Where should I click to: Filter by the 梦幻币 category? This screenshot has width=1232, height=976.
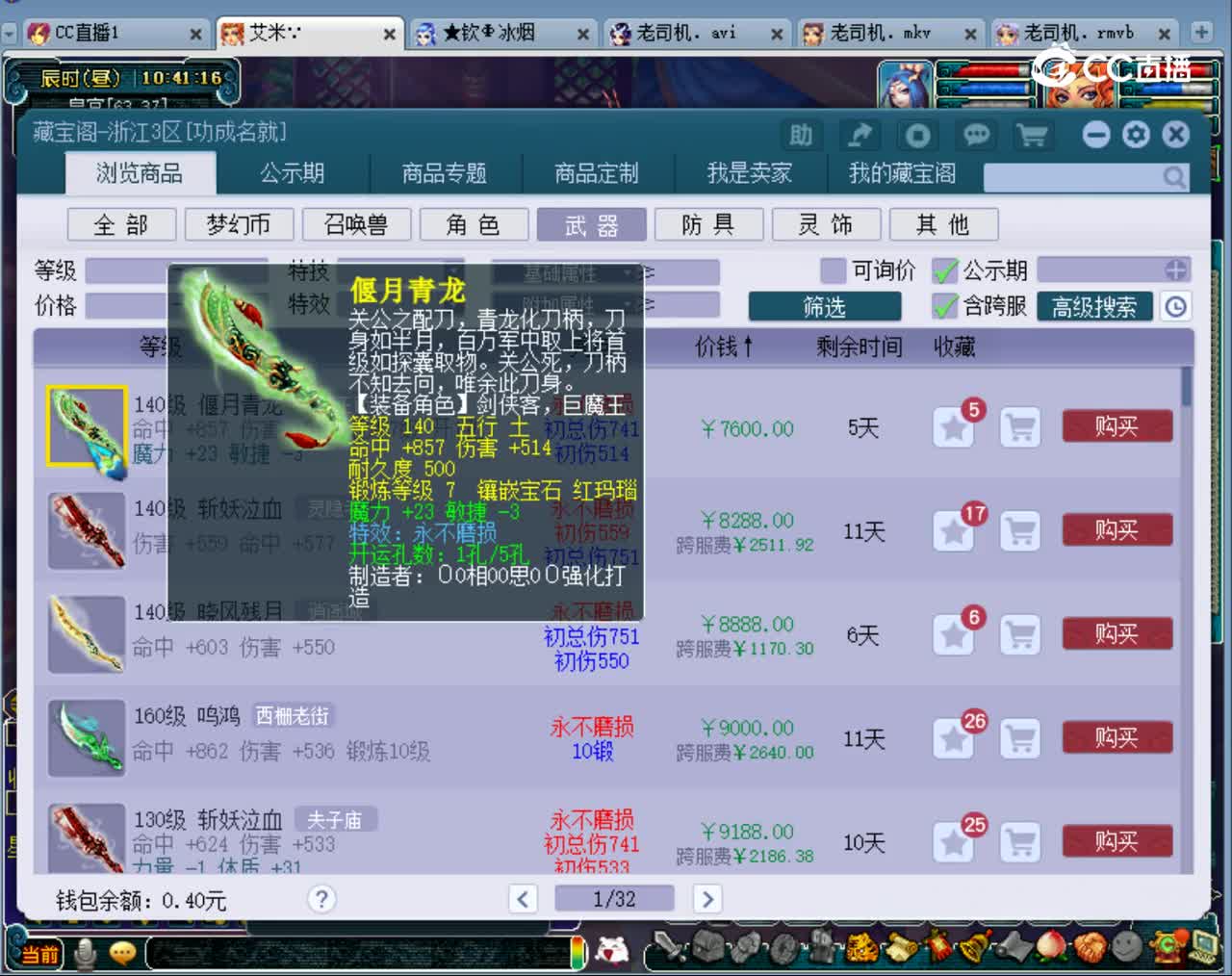point(239,225)
